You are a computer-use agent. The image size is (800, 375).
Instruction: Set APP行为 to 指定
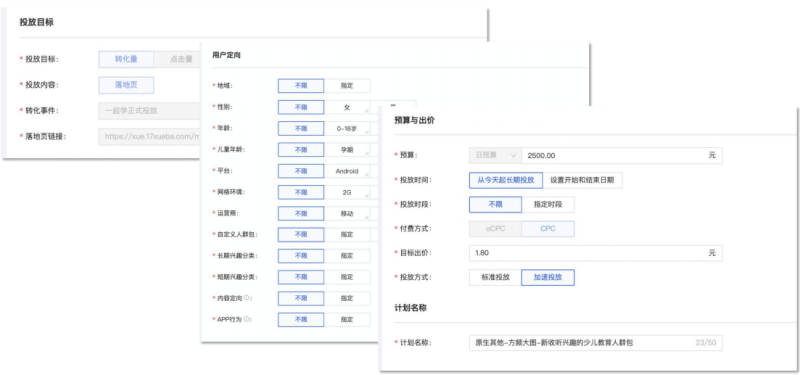point(347,319)
